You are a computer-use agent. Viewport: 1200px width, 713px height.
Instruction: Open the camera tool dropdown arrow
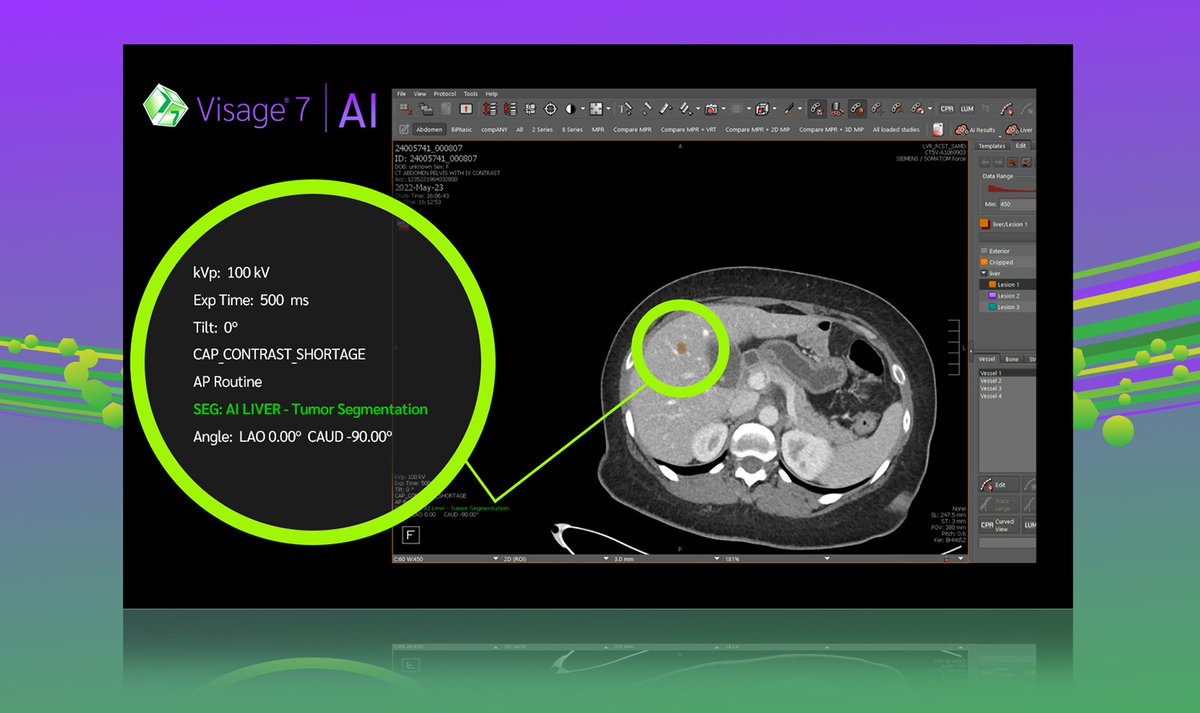coord(723,109)
